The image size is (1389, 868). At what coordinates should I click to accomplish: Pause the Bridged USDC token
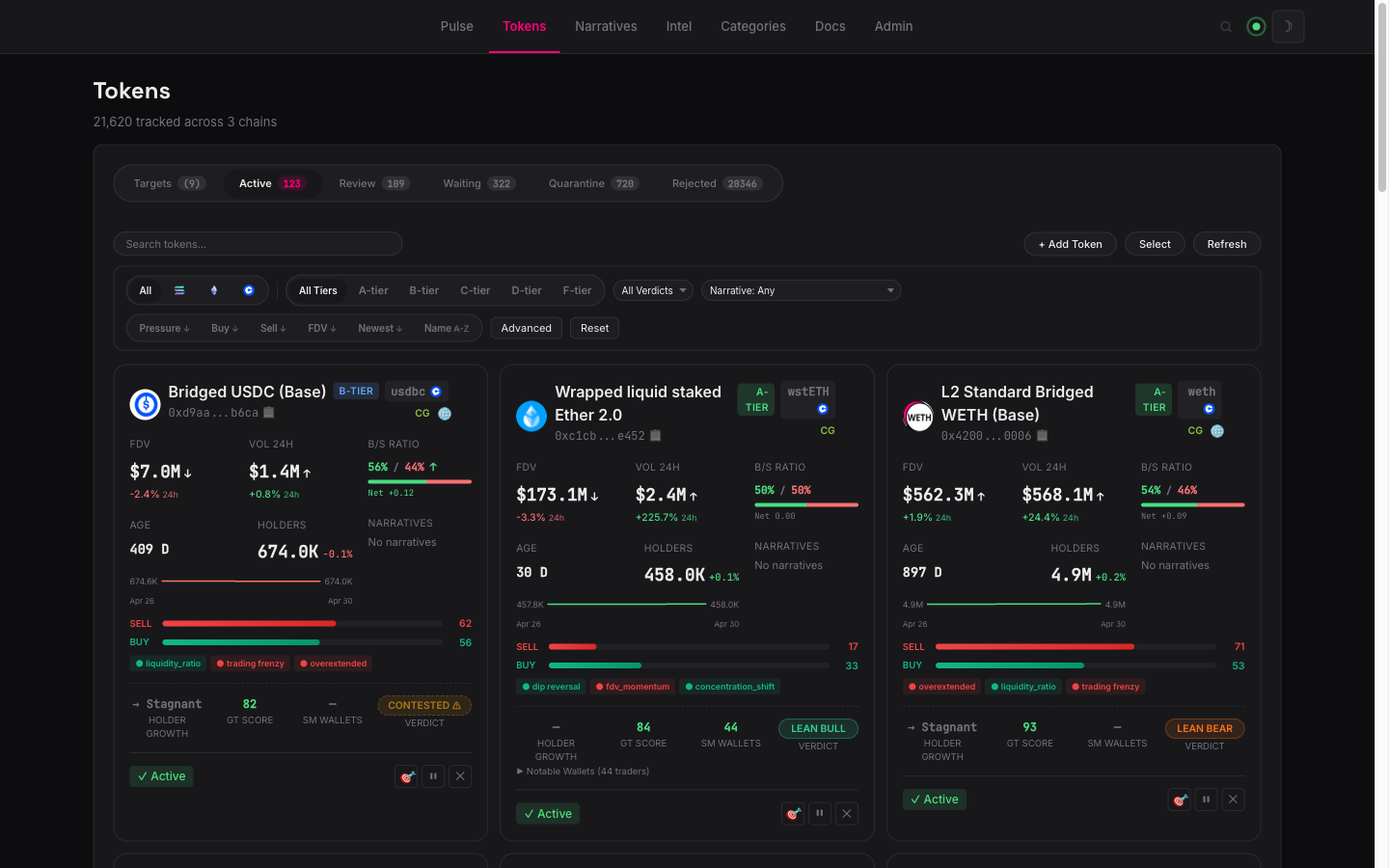(x=433, y=776)
